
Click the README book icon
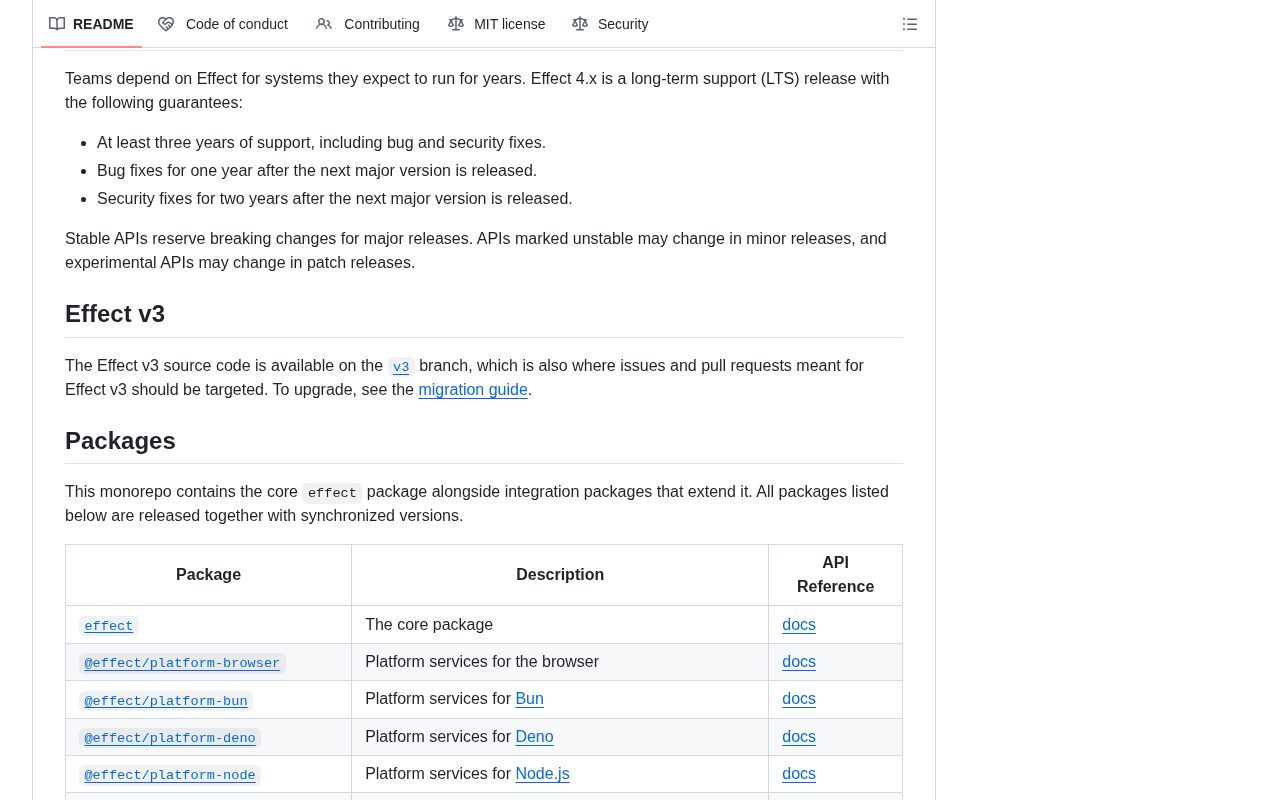click(x=57, y=24)
